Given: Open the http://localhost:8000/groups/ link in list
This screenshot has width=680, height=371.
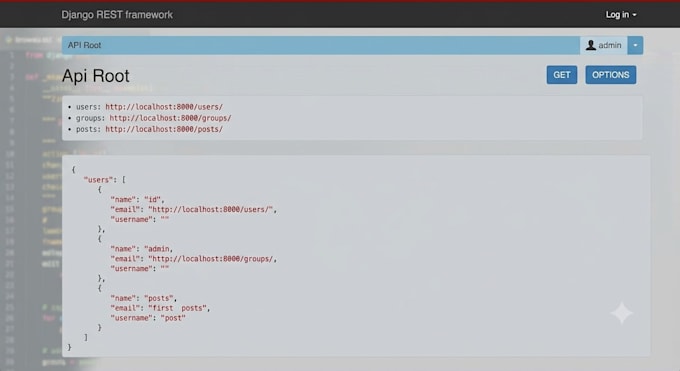Looking at the screenshot, I should click(x=170, y=118).
